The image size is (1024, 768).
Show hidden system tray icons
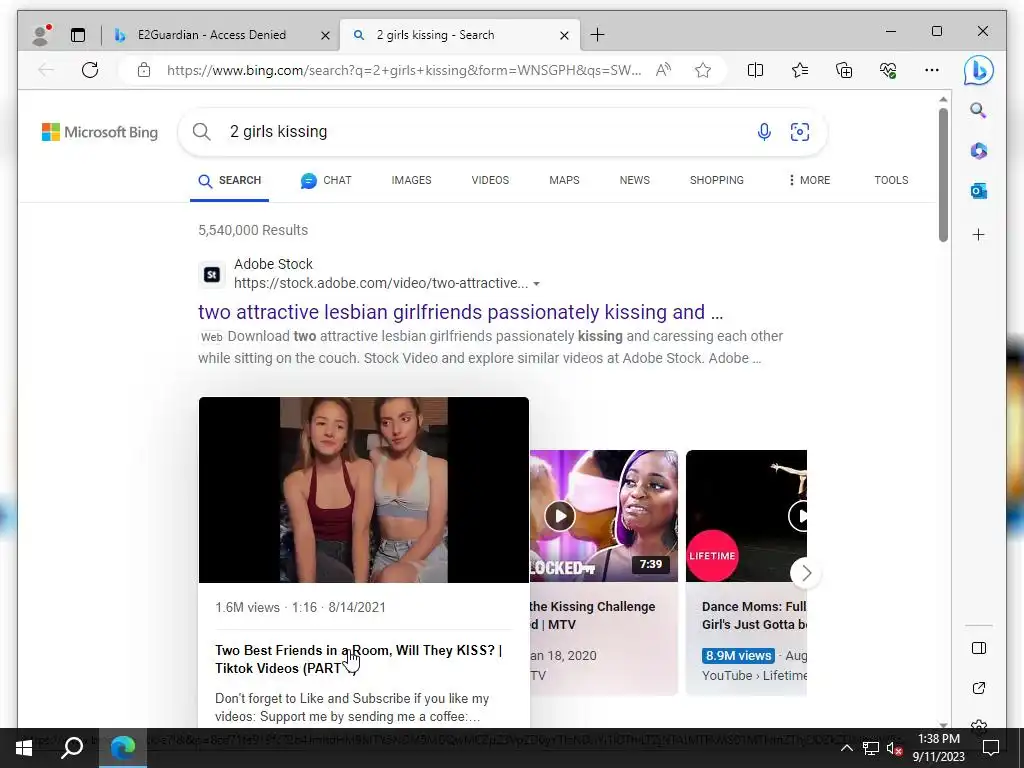tap(846, 748)
